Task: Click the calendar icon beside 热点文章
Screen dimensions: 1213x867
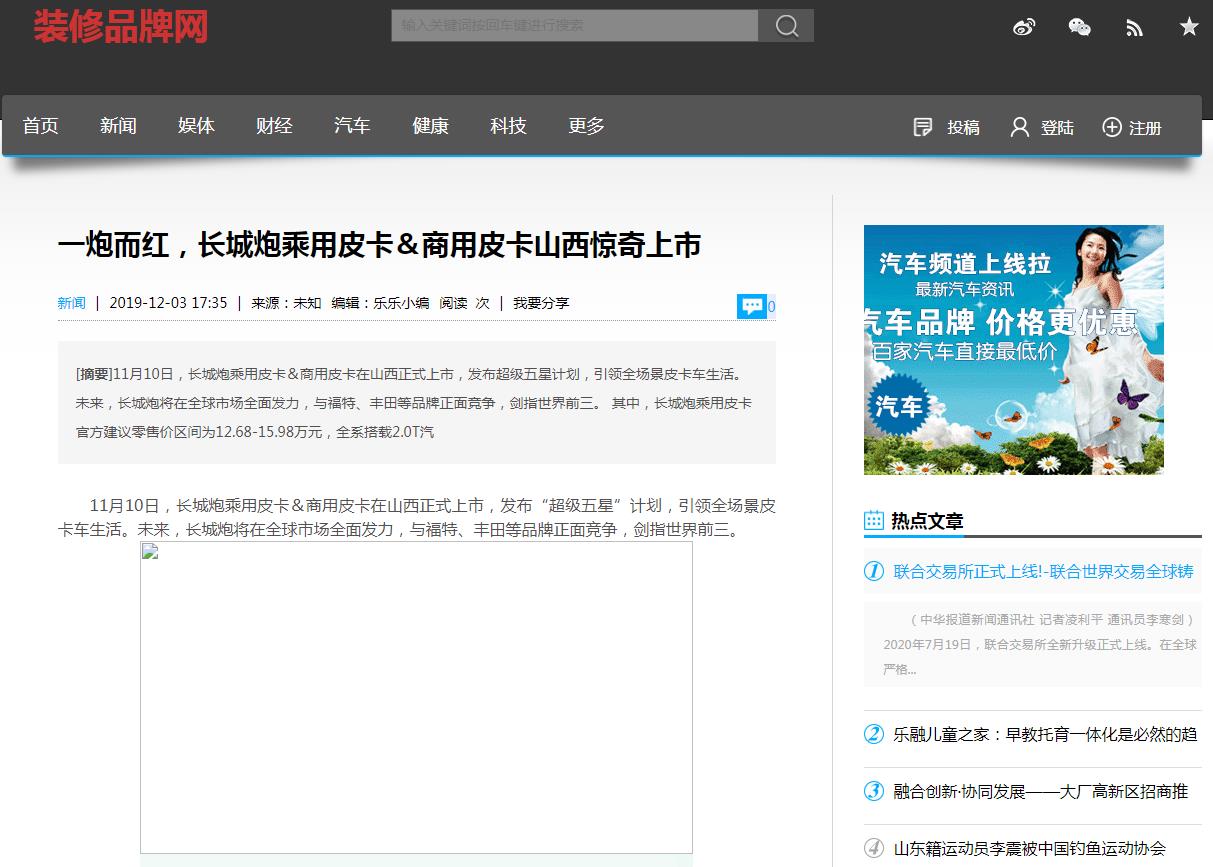Action: tap(874, 520)
